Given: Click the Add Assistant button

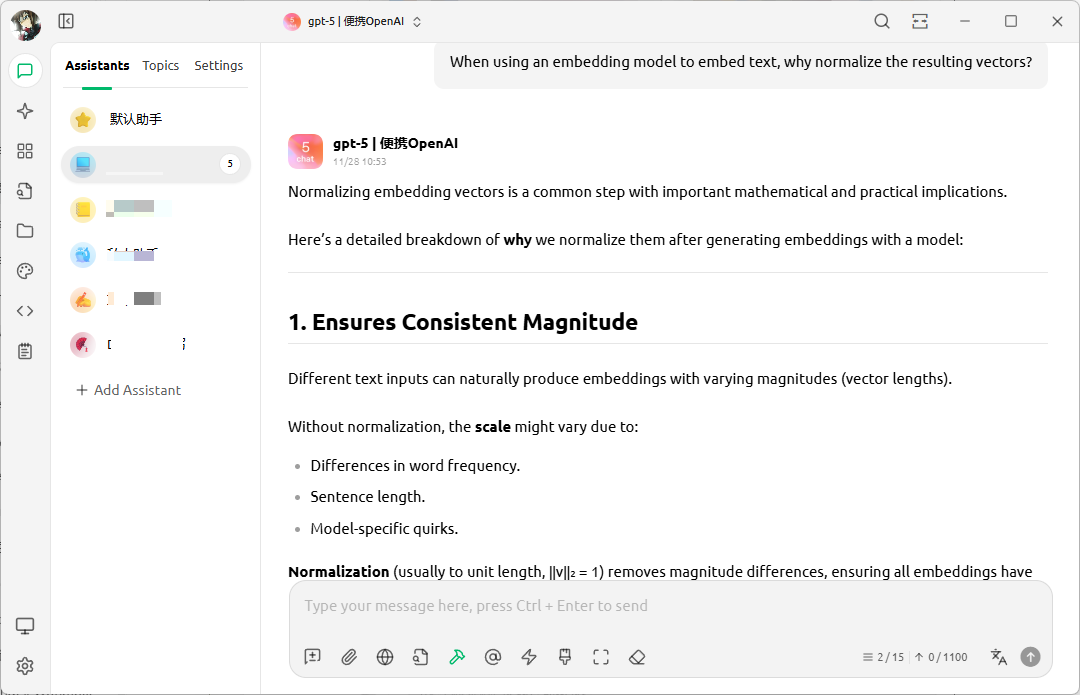Looking at the screenshot, I should [x=129, y=390].
